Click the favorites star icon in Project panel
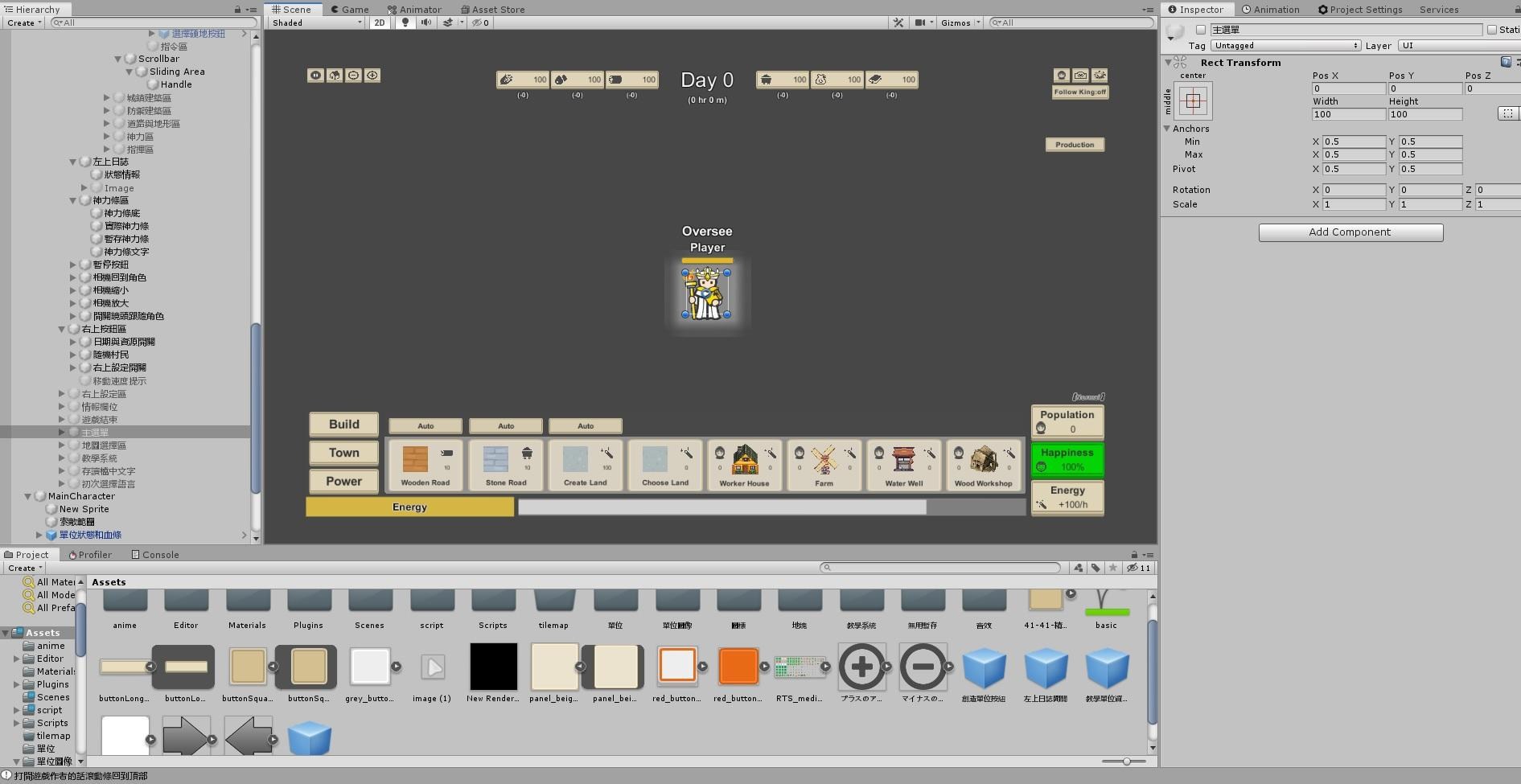 click(1113, 568)
